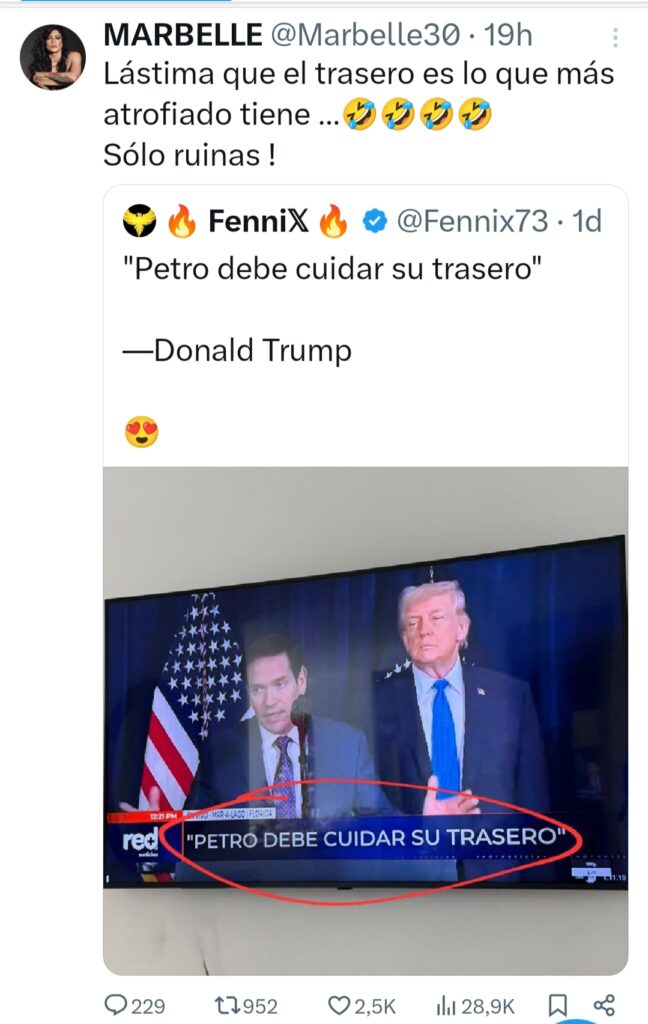
Task: Open Marbelle's profile picture avatar
Action: tap(52, 58)
